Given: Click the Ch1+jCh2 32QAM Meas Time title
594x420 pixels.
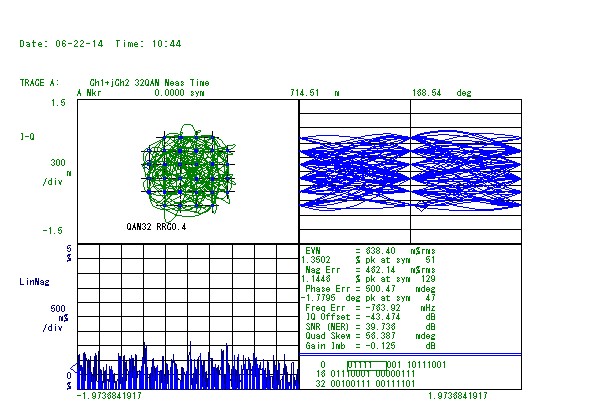Looking at the screenshot, I should [149, 83].
